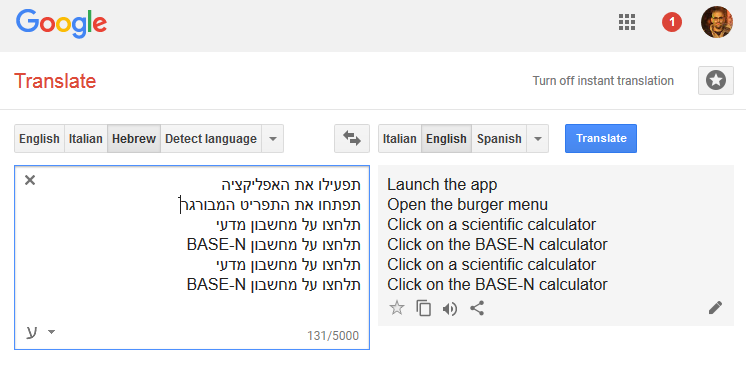Screen dimensions: 746x368
Task: Save translation with the star icon
Action: 397,308
